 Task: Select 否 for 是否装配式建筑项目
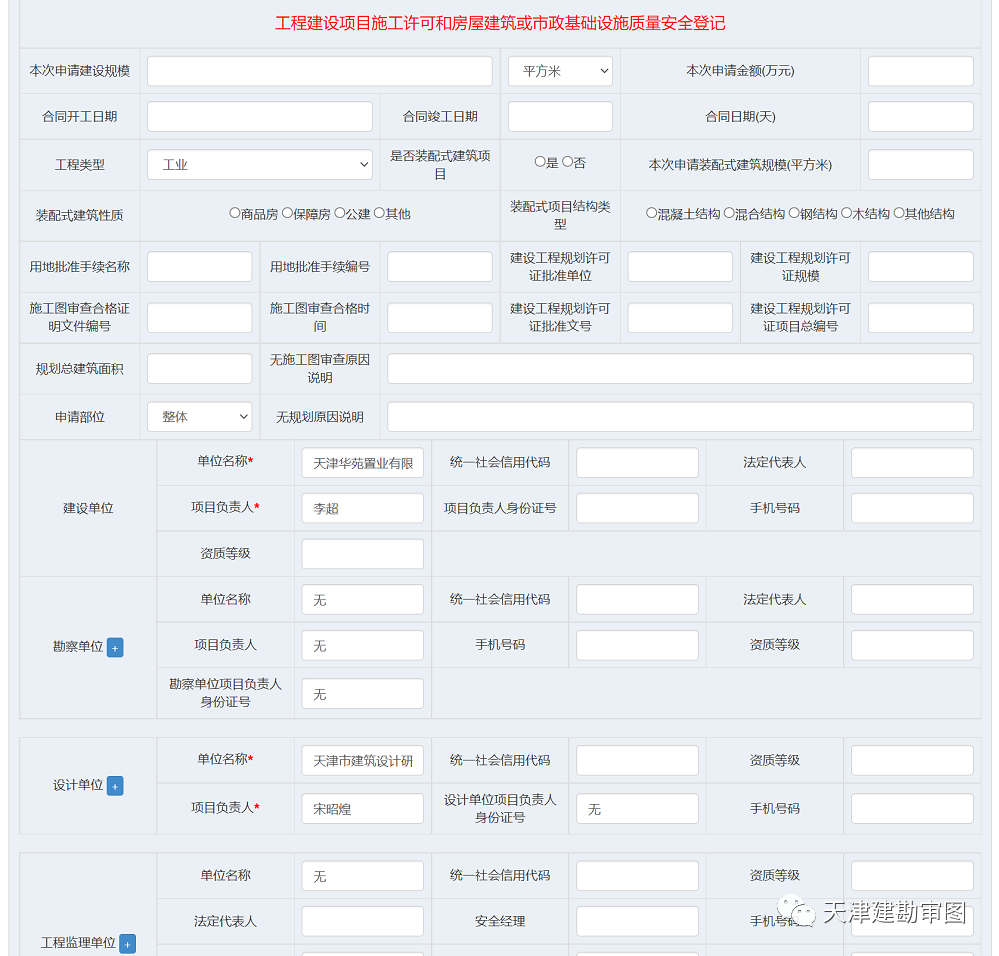pos(567,162)
